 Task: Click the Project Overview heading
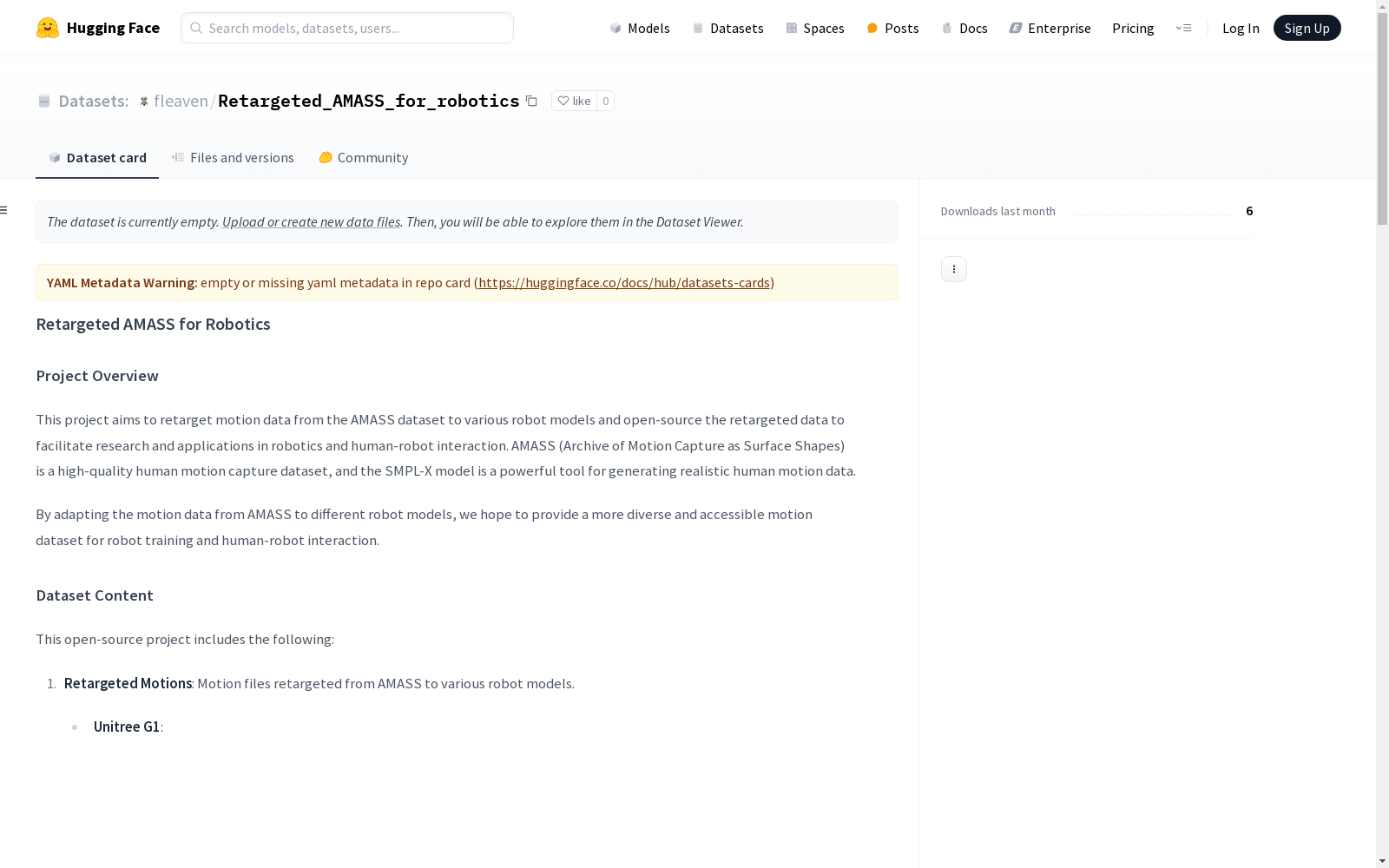[x=97, y=376]
